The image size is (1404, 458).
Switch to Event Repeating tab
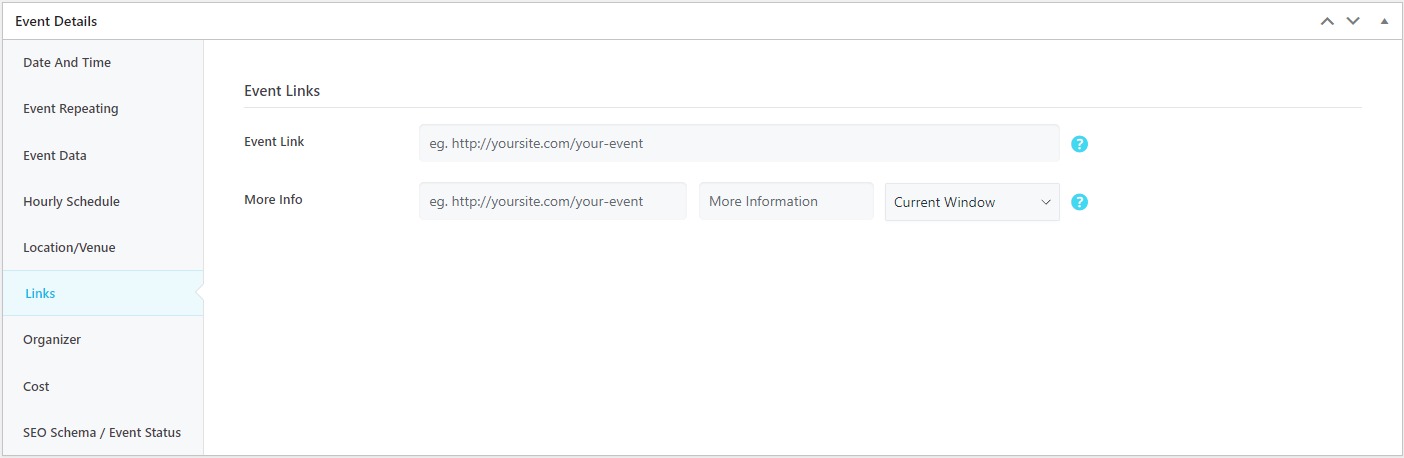tap(103, 109)
